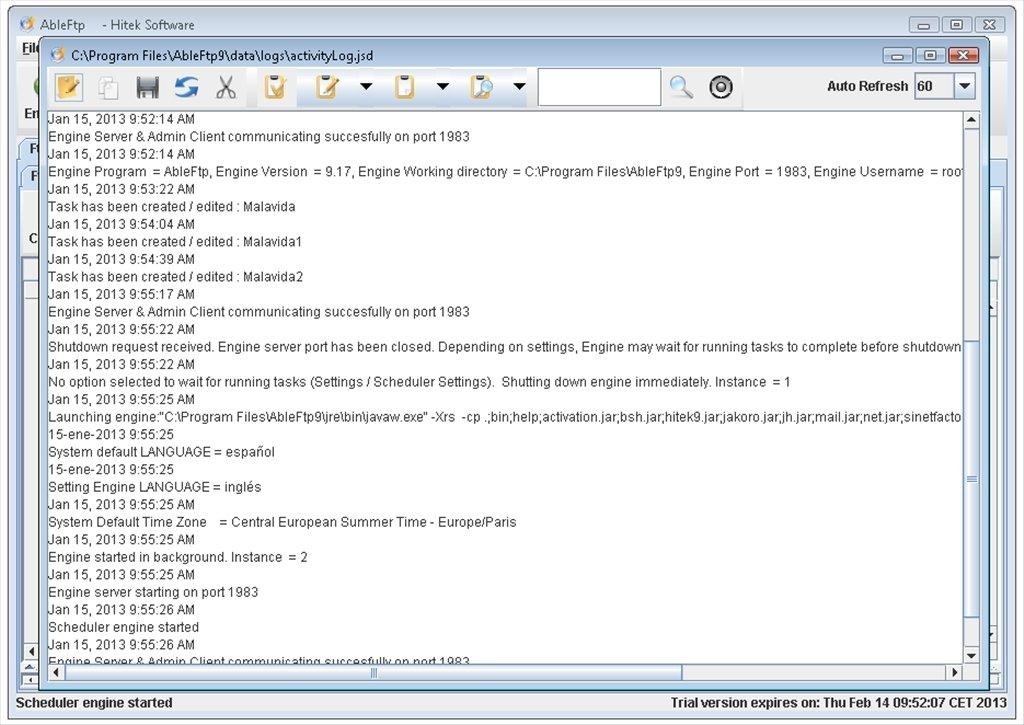Select the scissors cut icon

(x=226, y=88)
